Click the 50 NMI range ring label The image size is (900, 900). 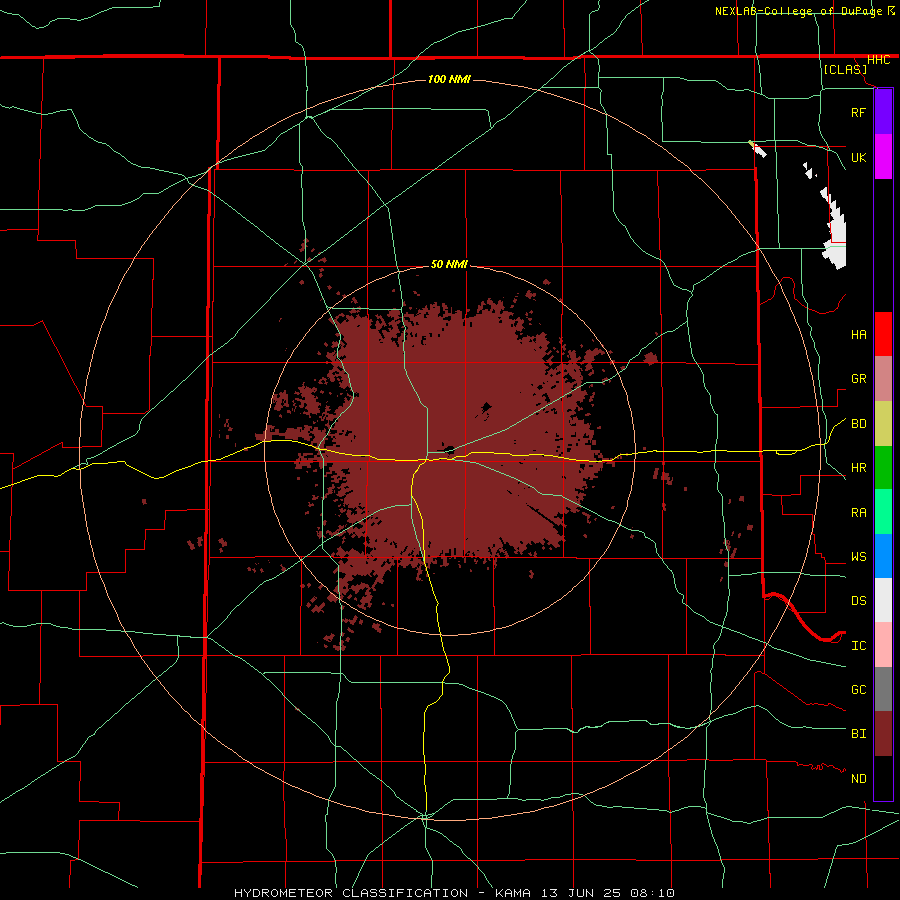pos(449,264)
